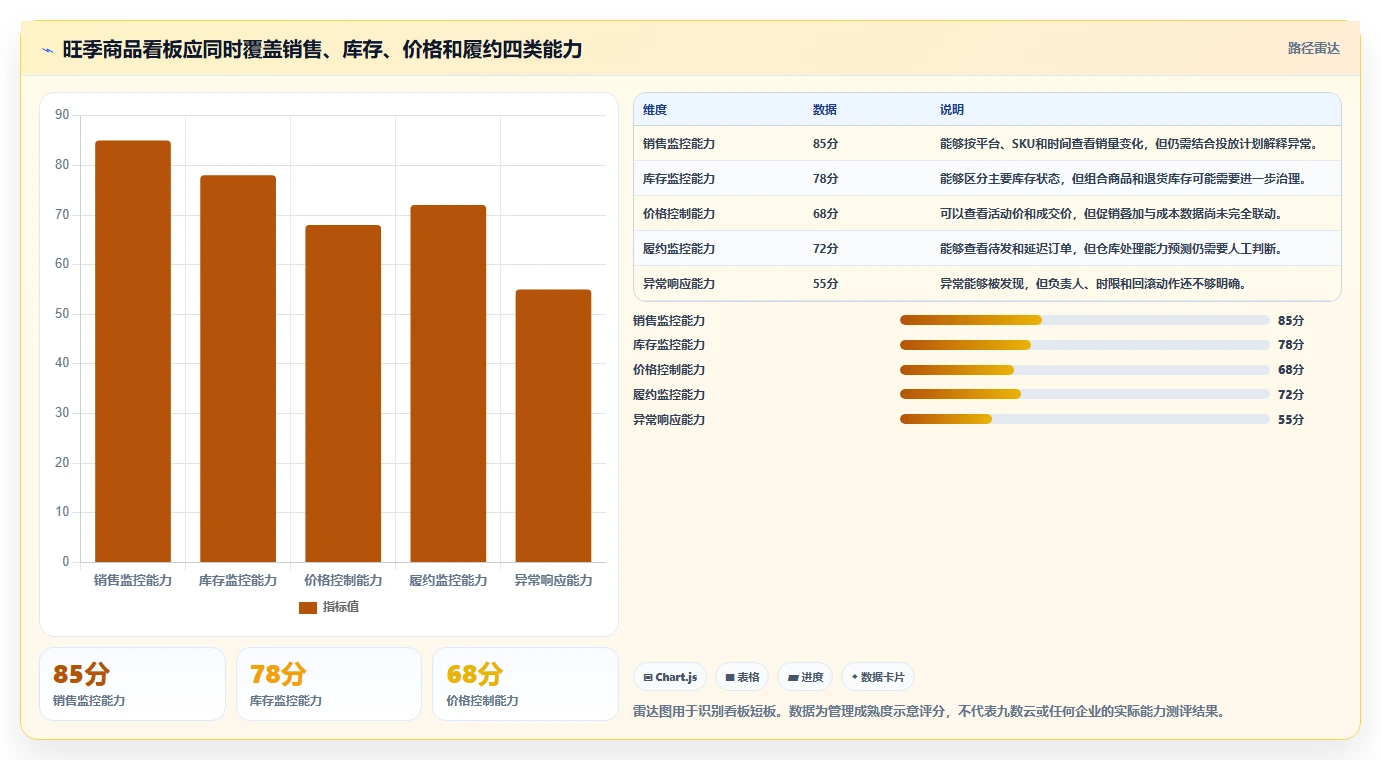This screenshot has height=760, width=1381.
Task: Click the 销售监控能力 bar in chart
Action: pyautogui.click(x=133, y=351)
